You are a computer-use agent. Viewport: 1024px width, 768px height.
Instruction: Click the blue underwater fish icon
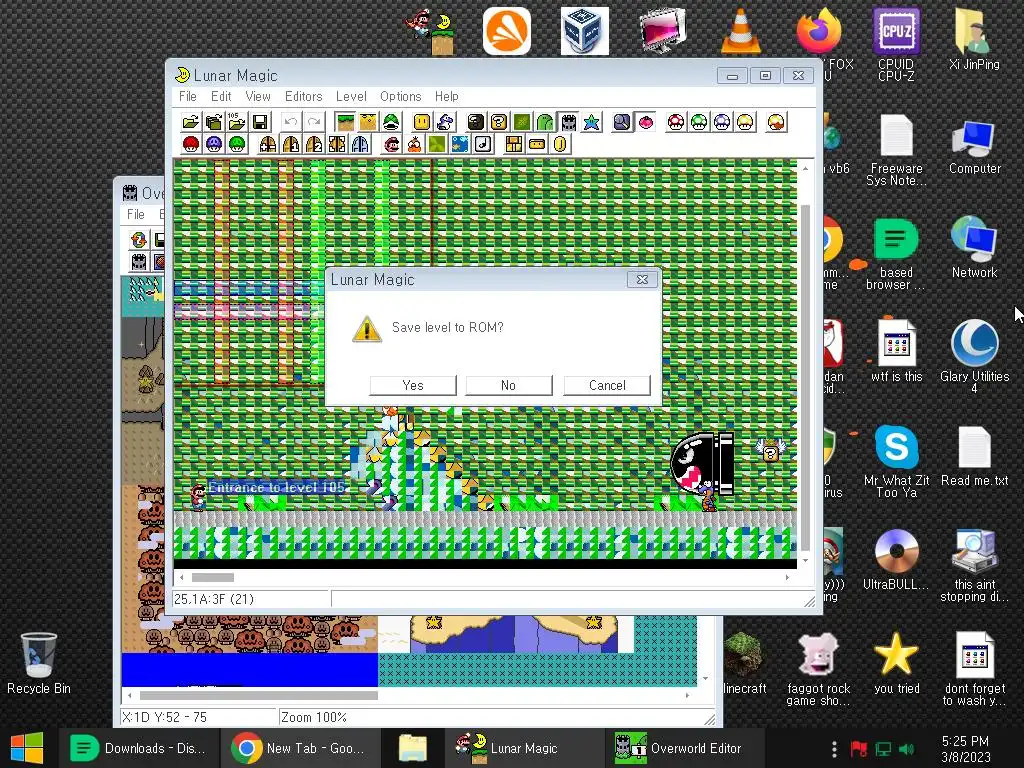[460, 144]
